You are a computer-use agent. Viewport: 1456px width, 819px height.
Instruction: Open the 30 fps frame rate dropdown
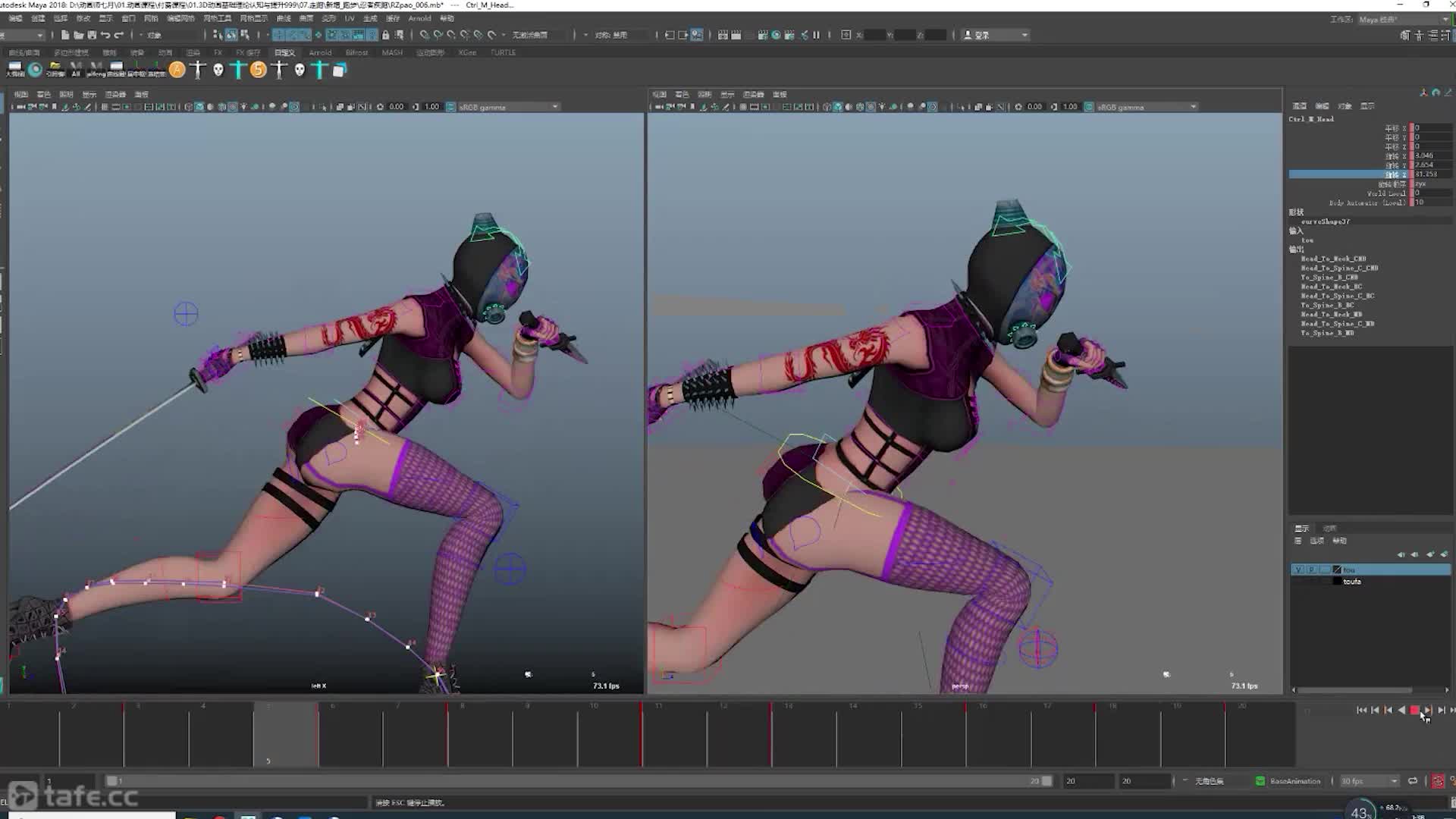coord(1369,781)
